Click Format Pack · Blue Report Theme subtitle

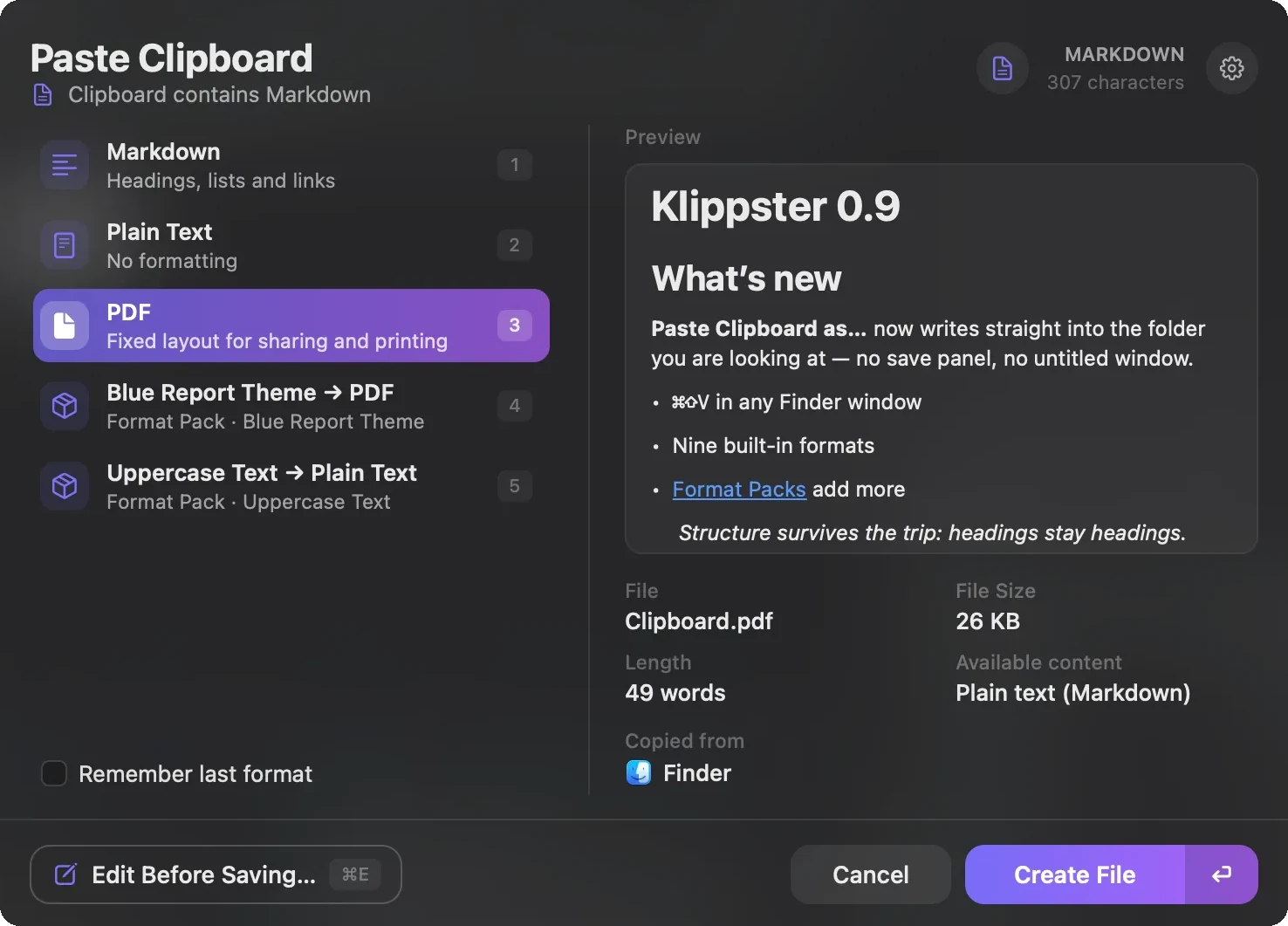[x=265, y=422]
